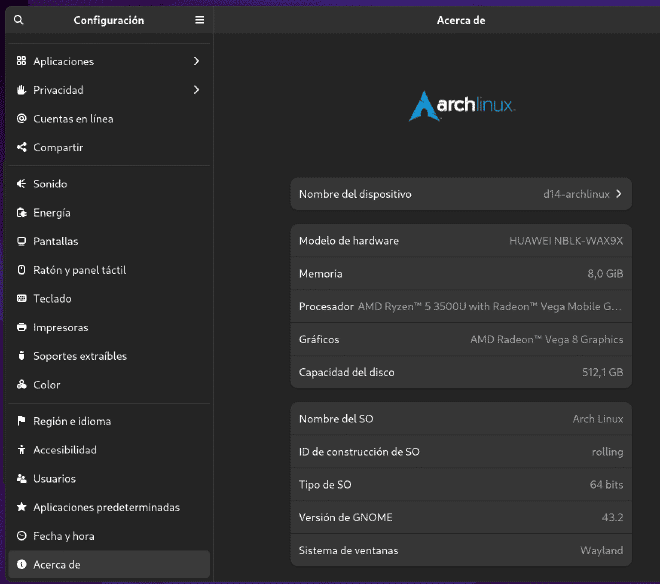Click the d14-archlinux device name value

(x=576, y=194)
